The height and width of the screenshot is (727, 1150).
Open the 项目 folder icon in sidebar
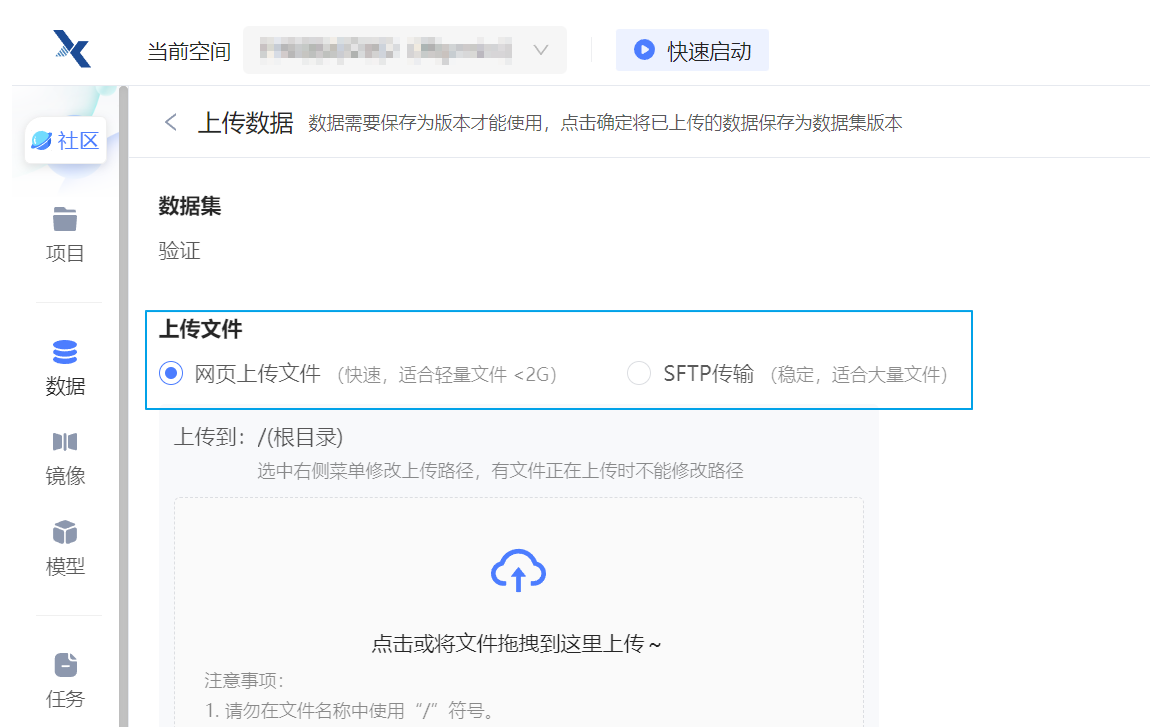[65, 219]
